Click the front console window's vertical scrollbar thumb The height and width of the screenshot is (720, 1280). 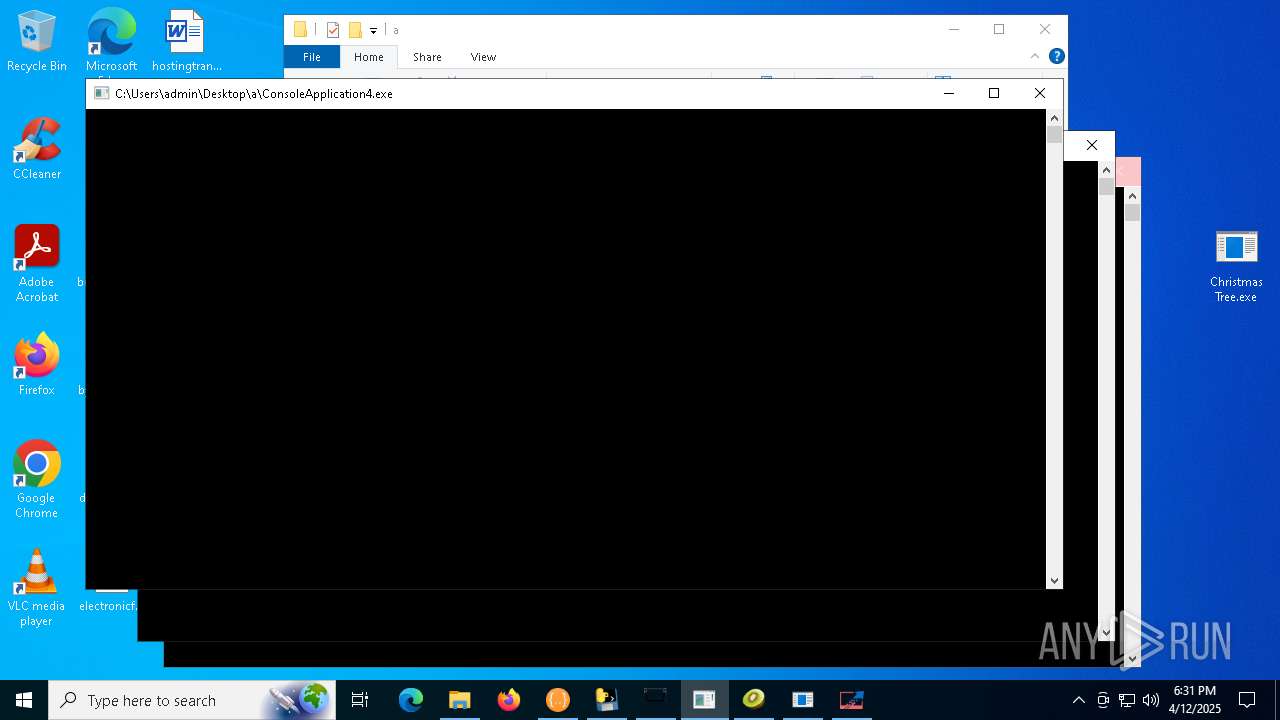pos(1054,135)
